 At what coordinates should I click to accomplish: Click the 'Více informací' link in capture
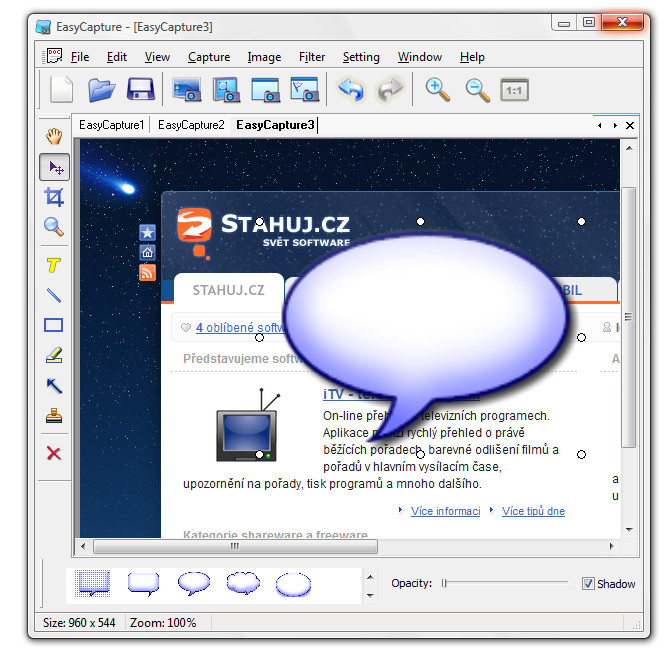(x=445, y=511)
